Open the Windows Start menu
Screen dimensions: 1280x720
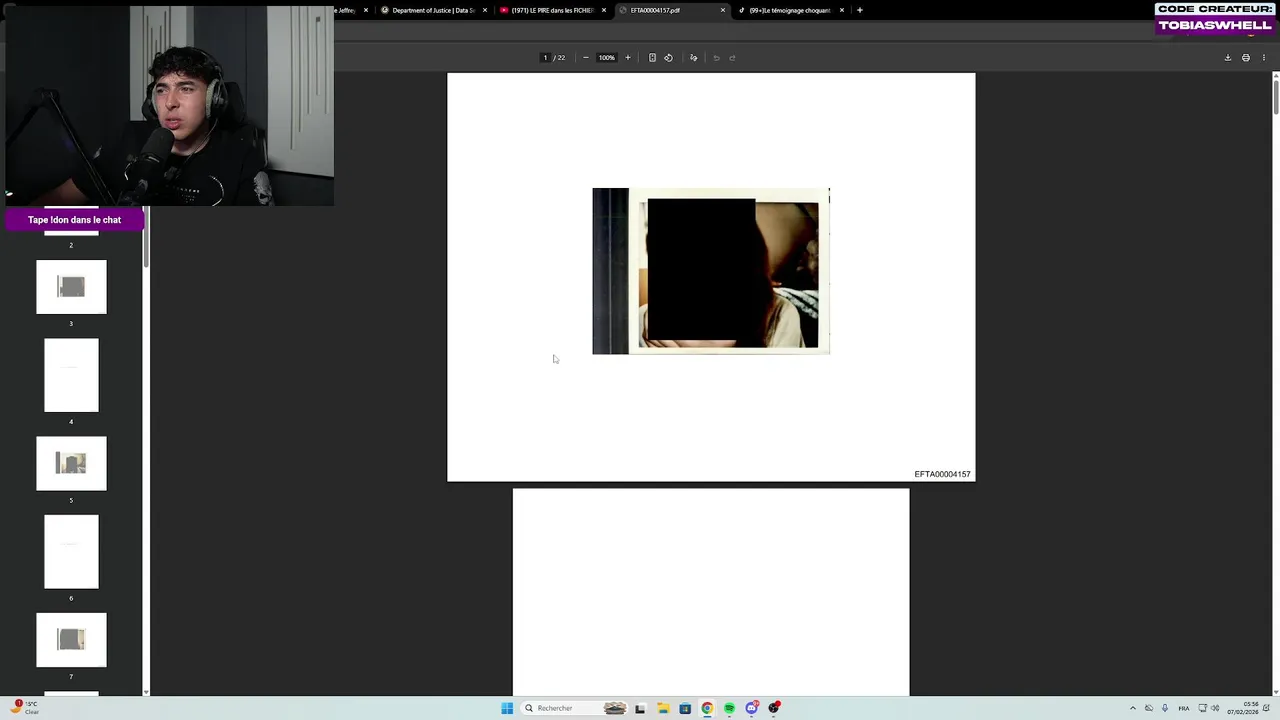tap(507, 708)
